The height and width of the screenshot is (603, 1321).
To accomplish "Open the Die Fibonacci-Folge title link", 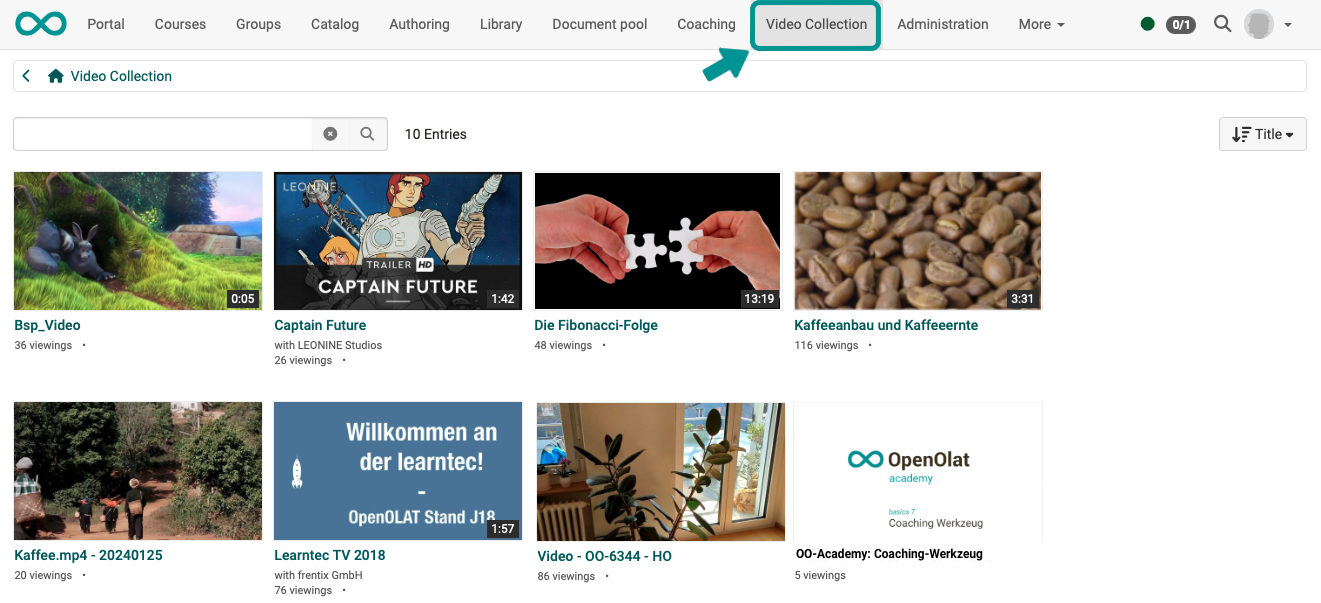I will coord(596,325).
